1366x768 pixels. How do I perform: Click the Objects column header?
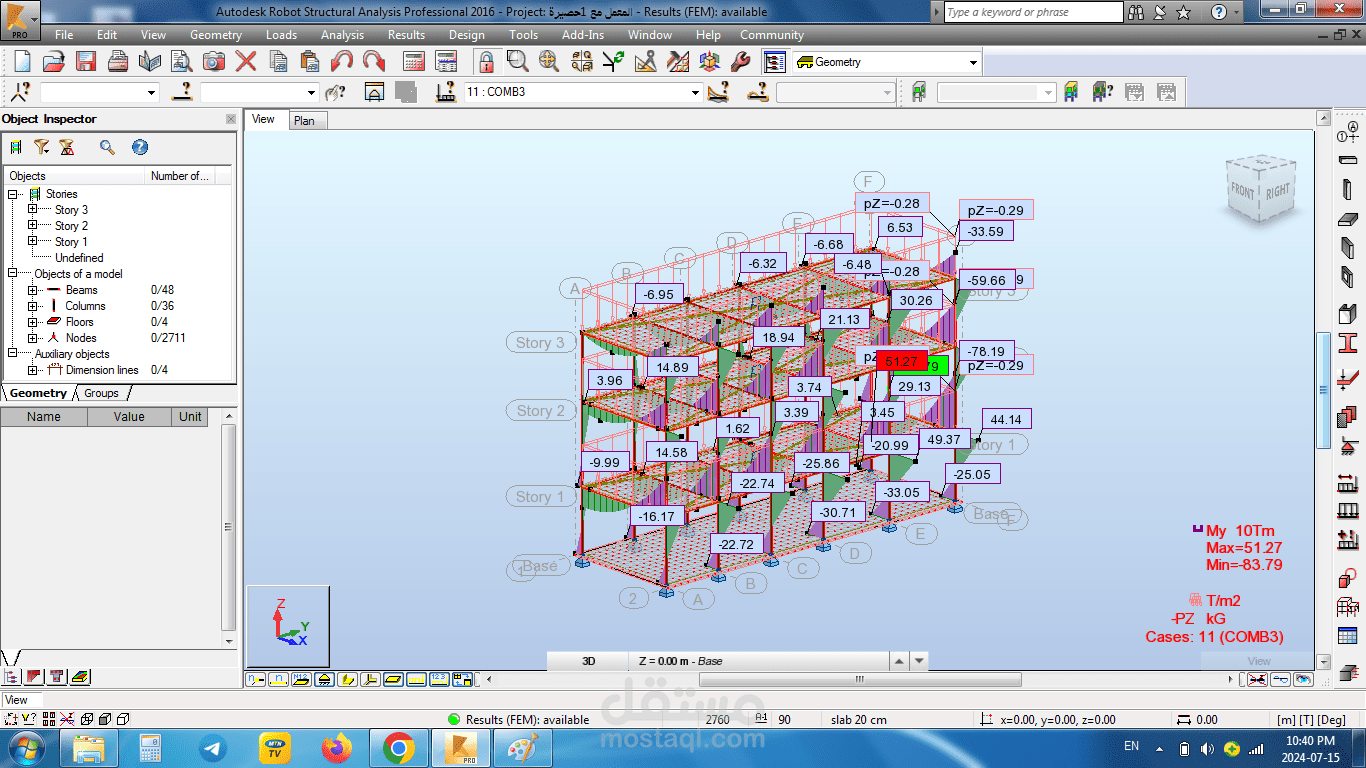click(75, 176)
